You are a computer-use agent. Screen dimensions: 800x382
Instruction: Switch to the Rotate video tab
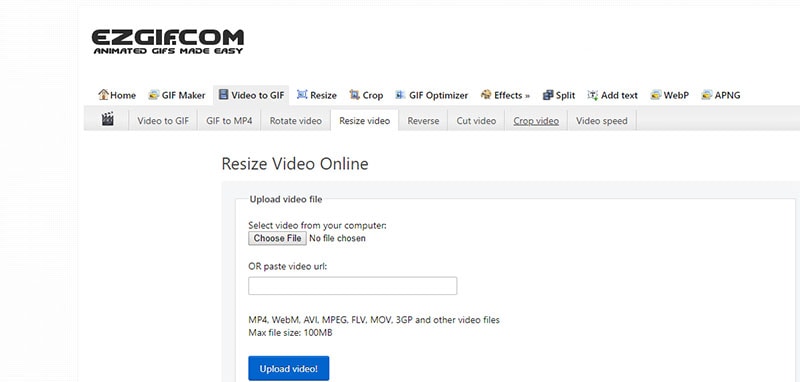296,121
